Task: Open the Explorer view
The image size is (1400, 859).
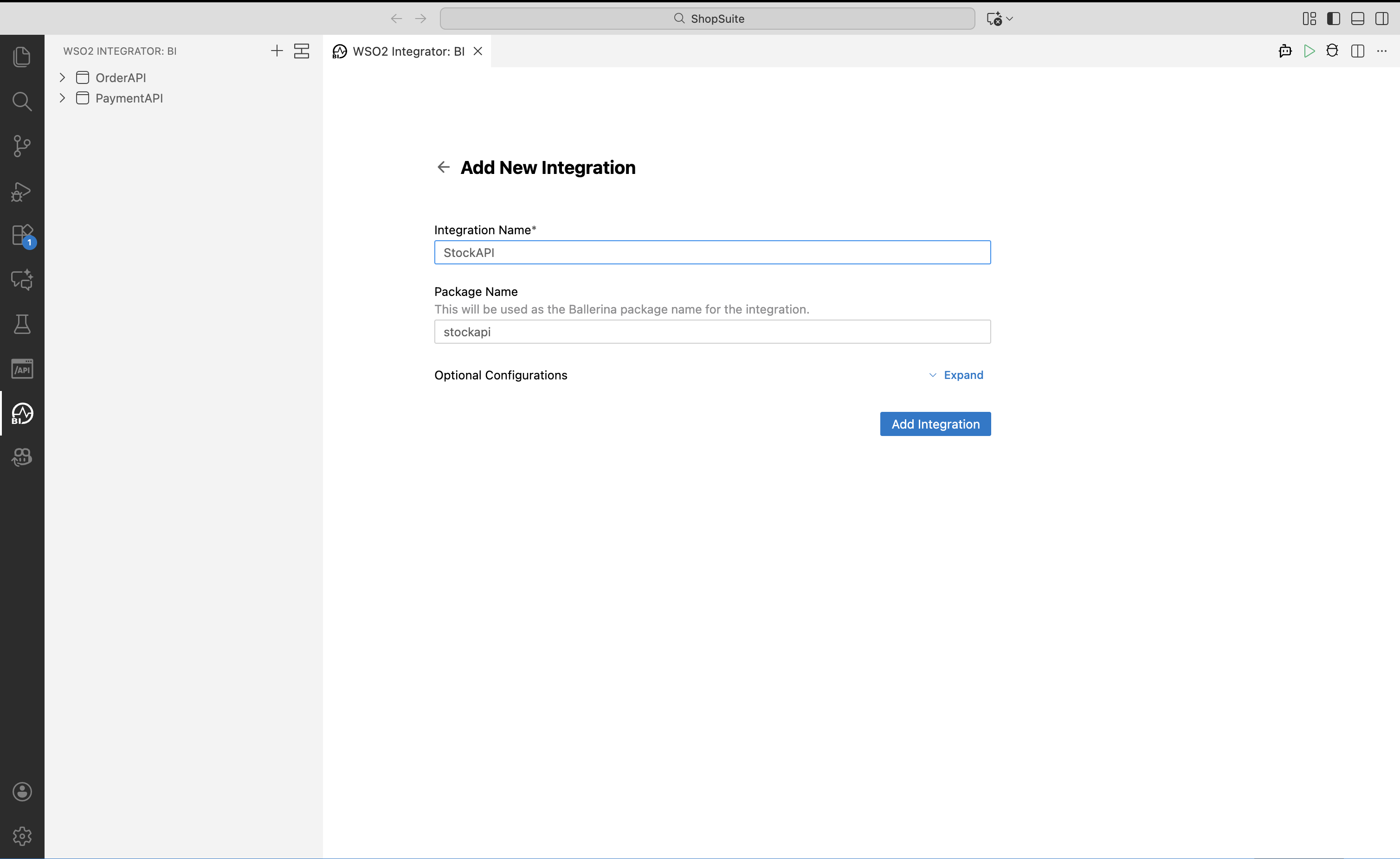Action: click(22, 56)
